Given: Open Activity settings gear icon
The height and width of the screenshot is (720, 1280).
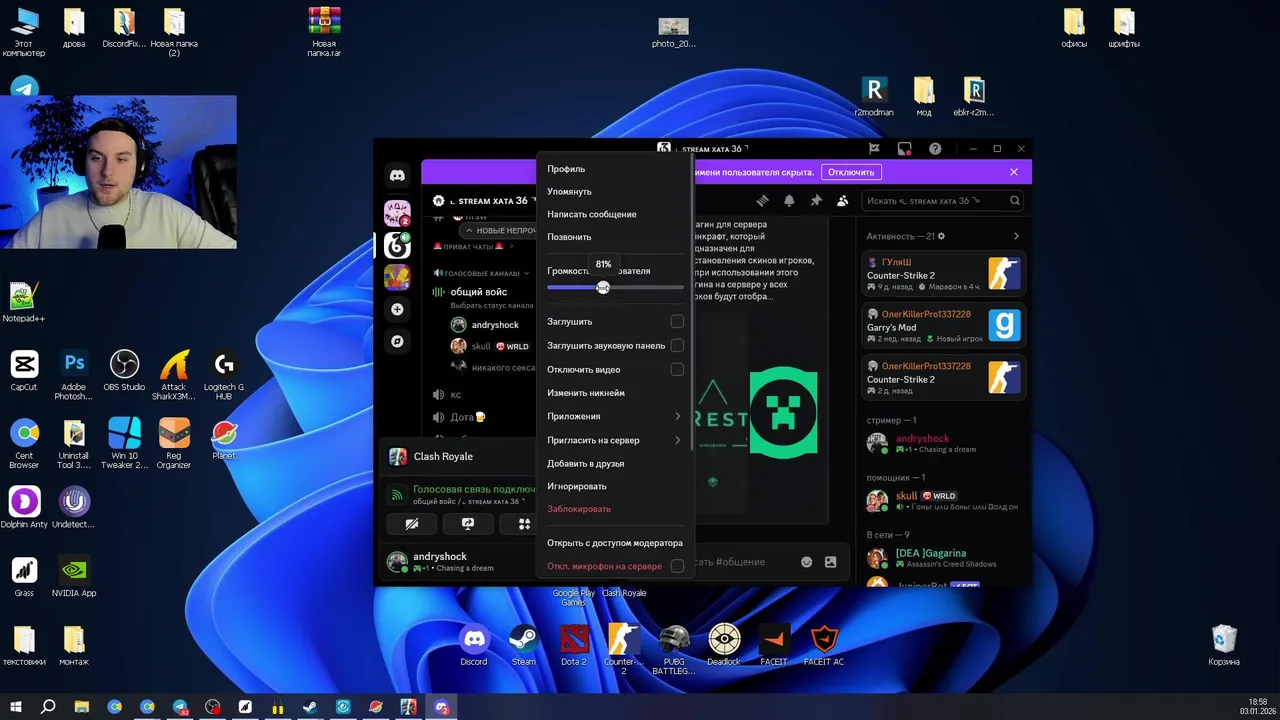Looking at the screenshot, I should 941,237.
